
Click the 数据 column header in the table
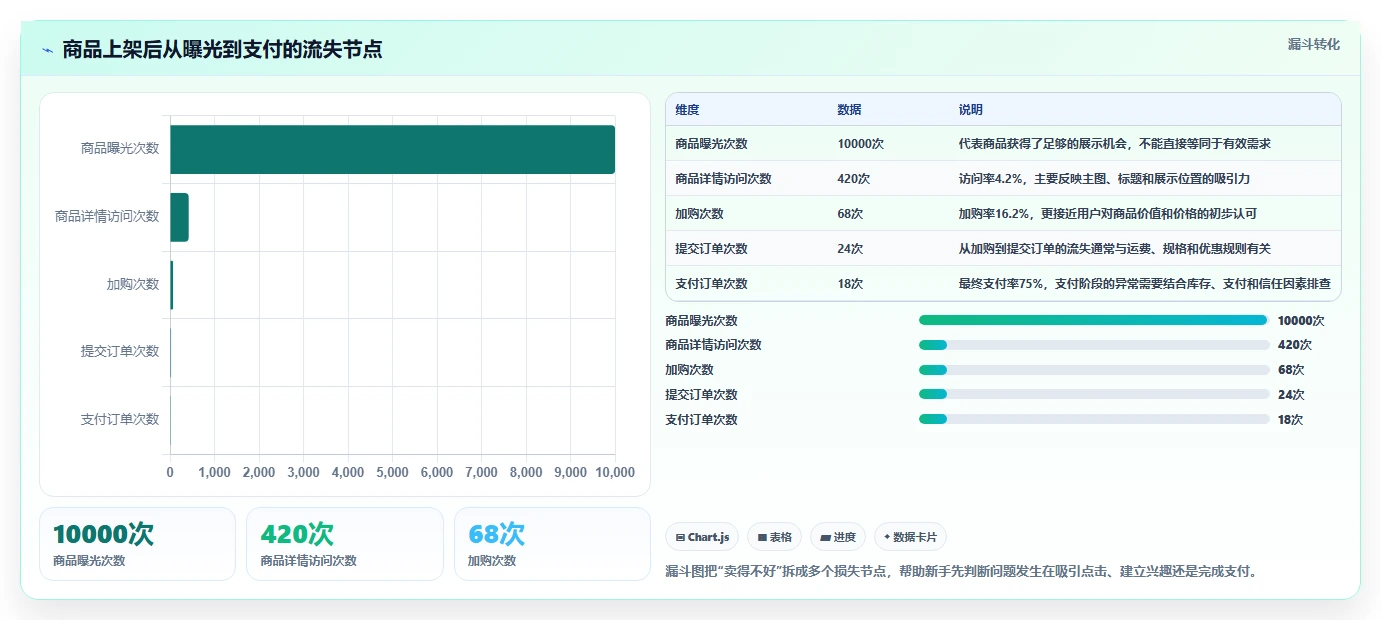click(849, 109)
